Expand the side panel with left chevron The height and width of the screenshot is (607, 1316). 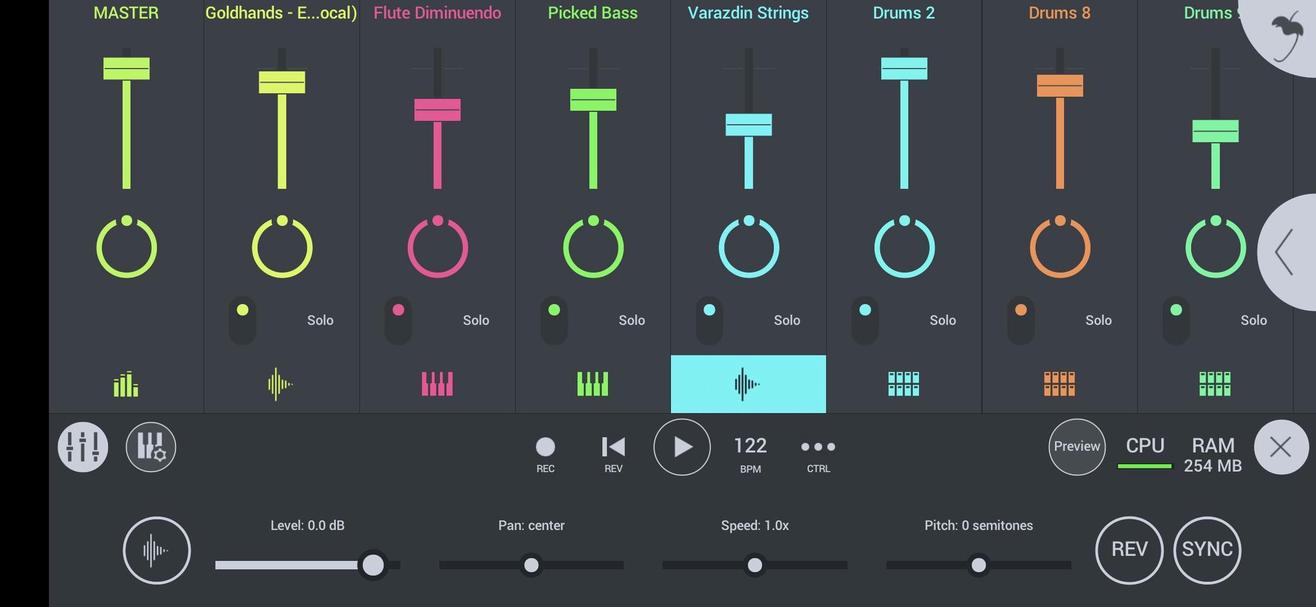[x=1285, y=252]
